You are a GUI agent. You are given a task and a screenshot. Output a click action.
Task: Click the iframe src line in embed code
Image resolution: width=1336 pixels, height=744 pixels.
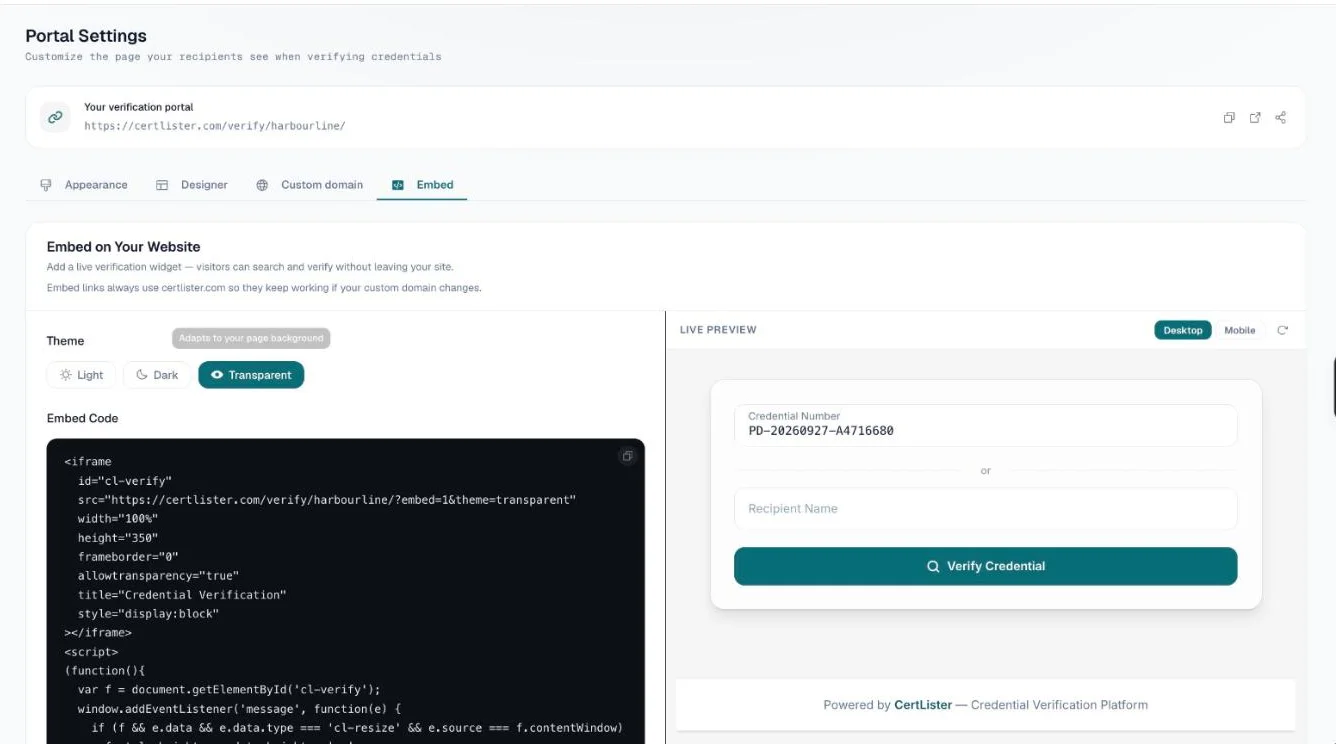pyautogui.click(x=327, y=499)
